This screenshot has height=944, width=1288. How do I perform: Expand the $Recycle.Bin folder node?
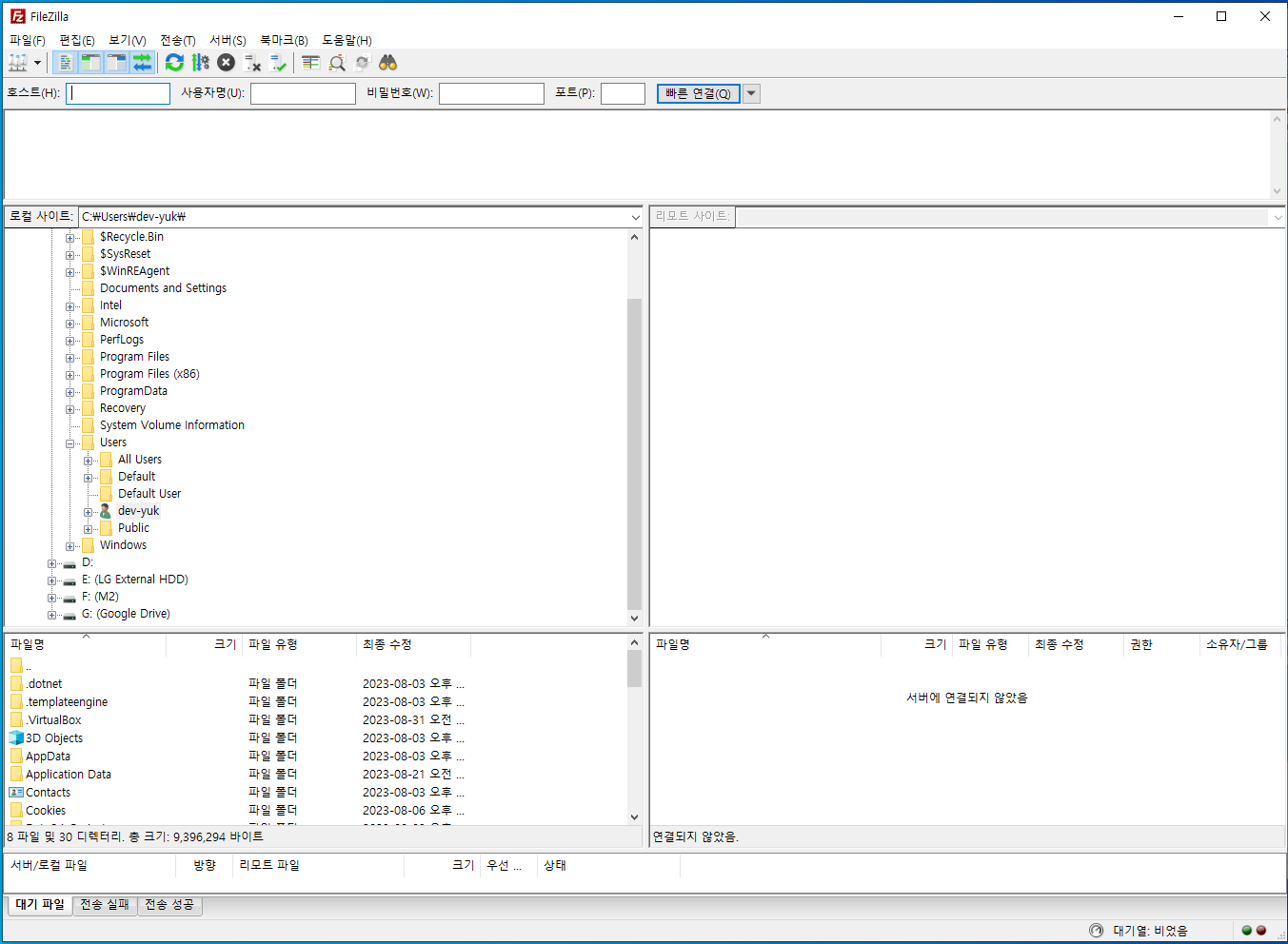(x=69, y=238)
